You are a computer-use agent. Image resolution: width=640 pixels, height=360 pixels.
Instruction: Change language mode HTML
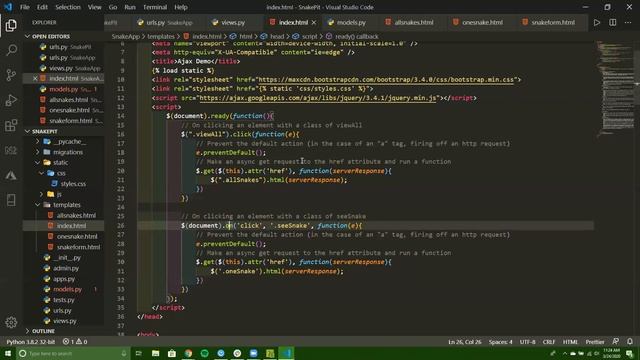570,342
